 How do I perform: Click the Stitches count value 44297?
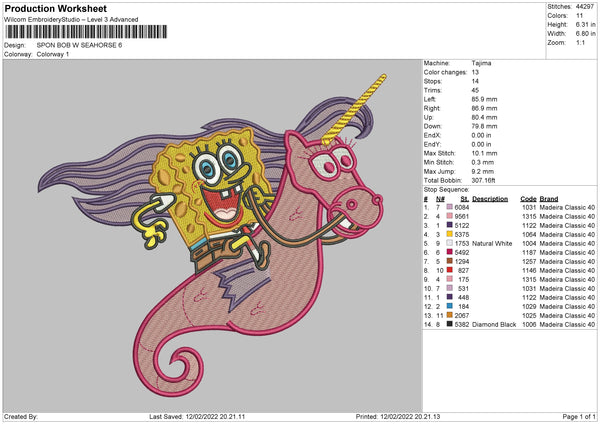pos(587,5)
